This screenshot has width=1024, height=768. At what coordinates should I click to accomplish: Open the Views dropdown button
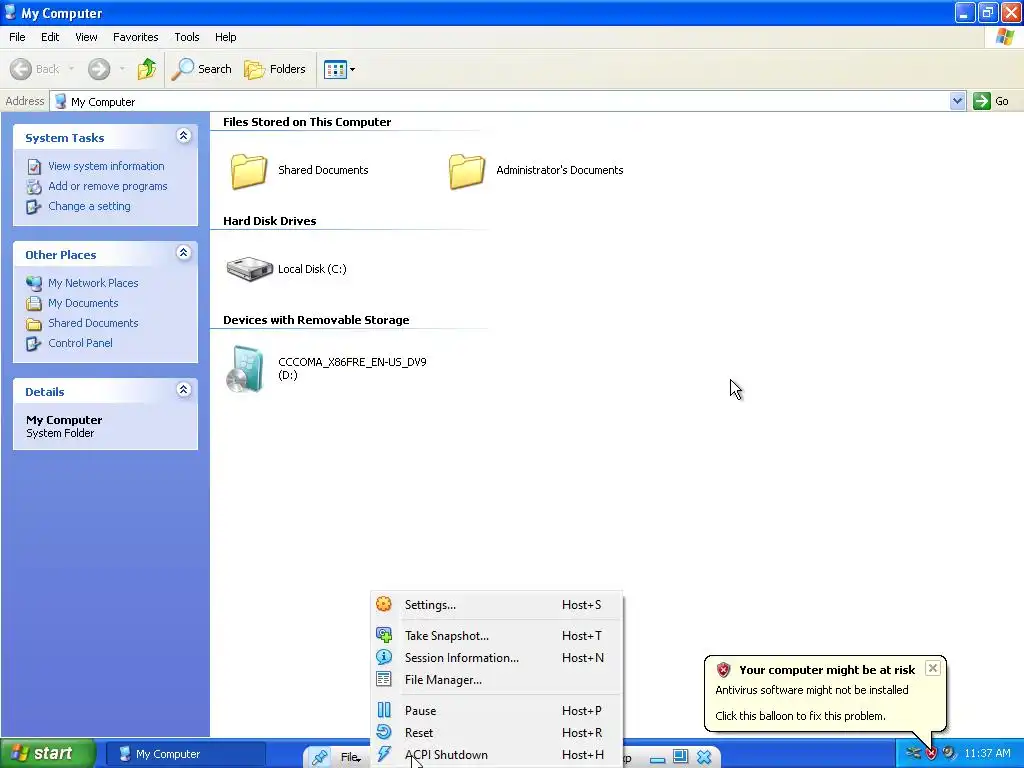340,69
